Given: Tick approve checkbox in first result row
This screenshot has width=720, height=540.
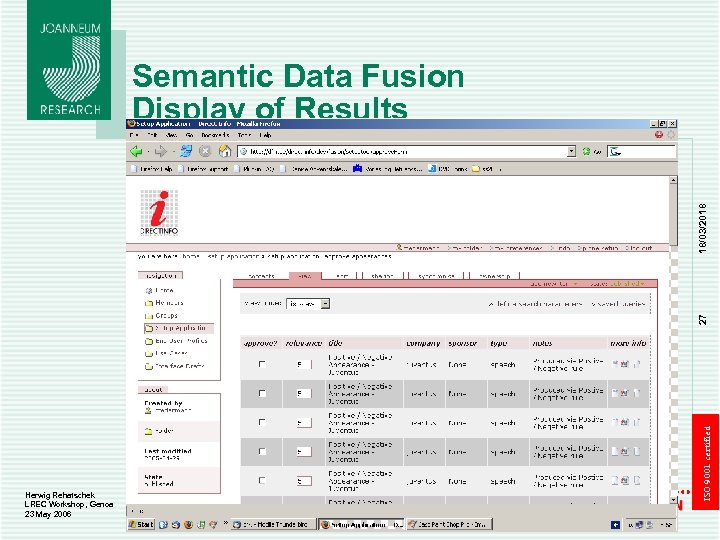Looking at the screenshot, I should [x=262, y=364].
